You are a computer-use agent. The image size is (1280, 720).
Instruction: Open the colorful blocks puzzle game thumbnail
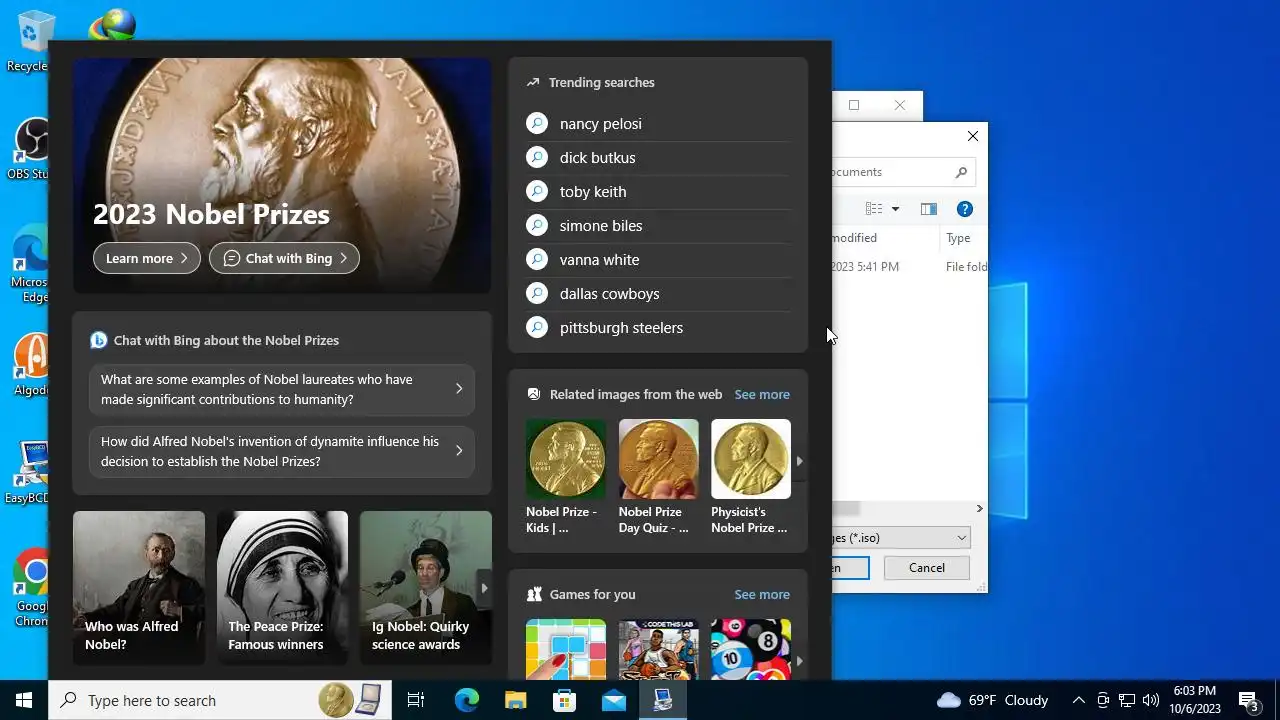click(566, 649)
